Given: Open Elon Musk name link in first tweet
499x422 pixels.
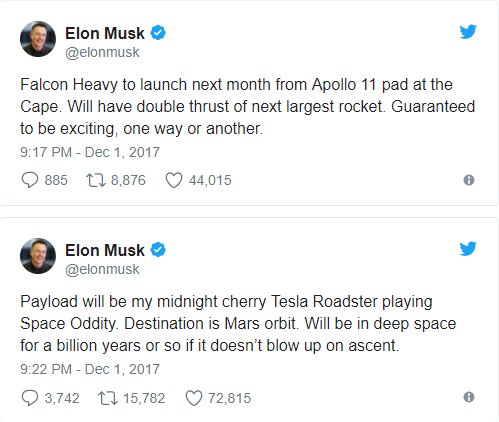Looking at the screenshot, I should tap(105, 33).
